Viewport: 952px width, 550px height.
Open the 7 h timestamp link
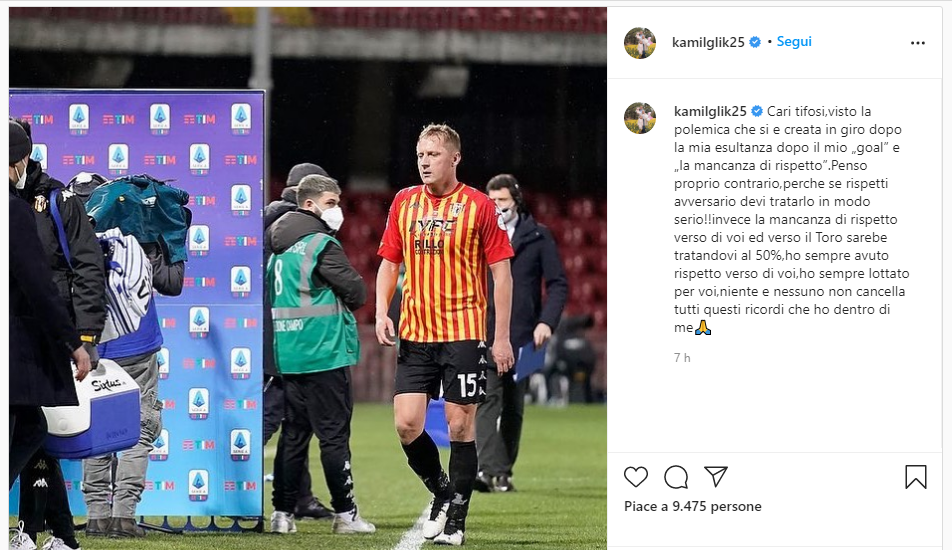click(682, 358)
